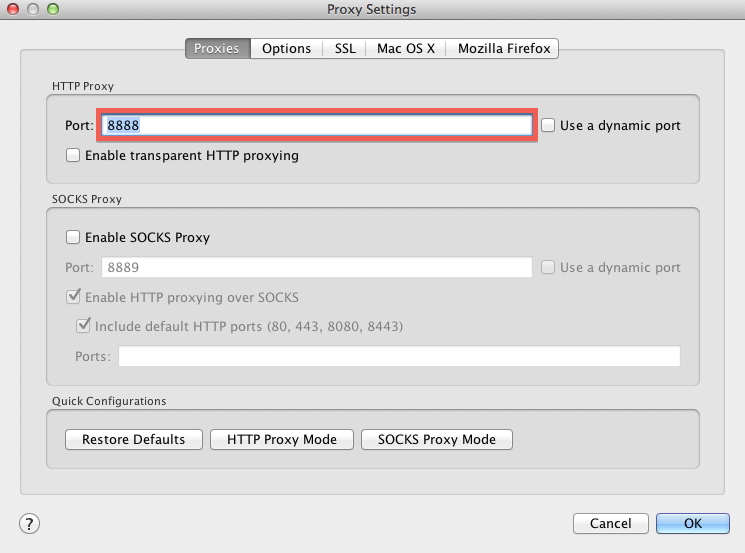Choose SOCKS Proxy Mode quick configuration
Screen dimensions: 745x553
pyautogui.click(x=437, y=439)
